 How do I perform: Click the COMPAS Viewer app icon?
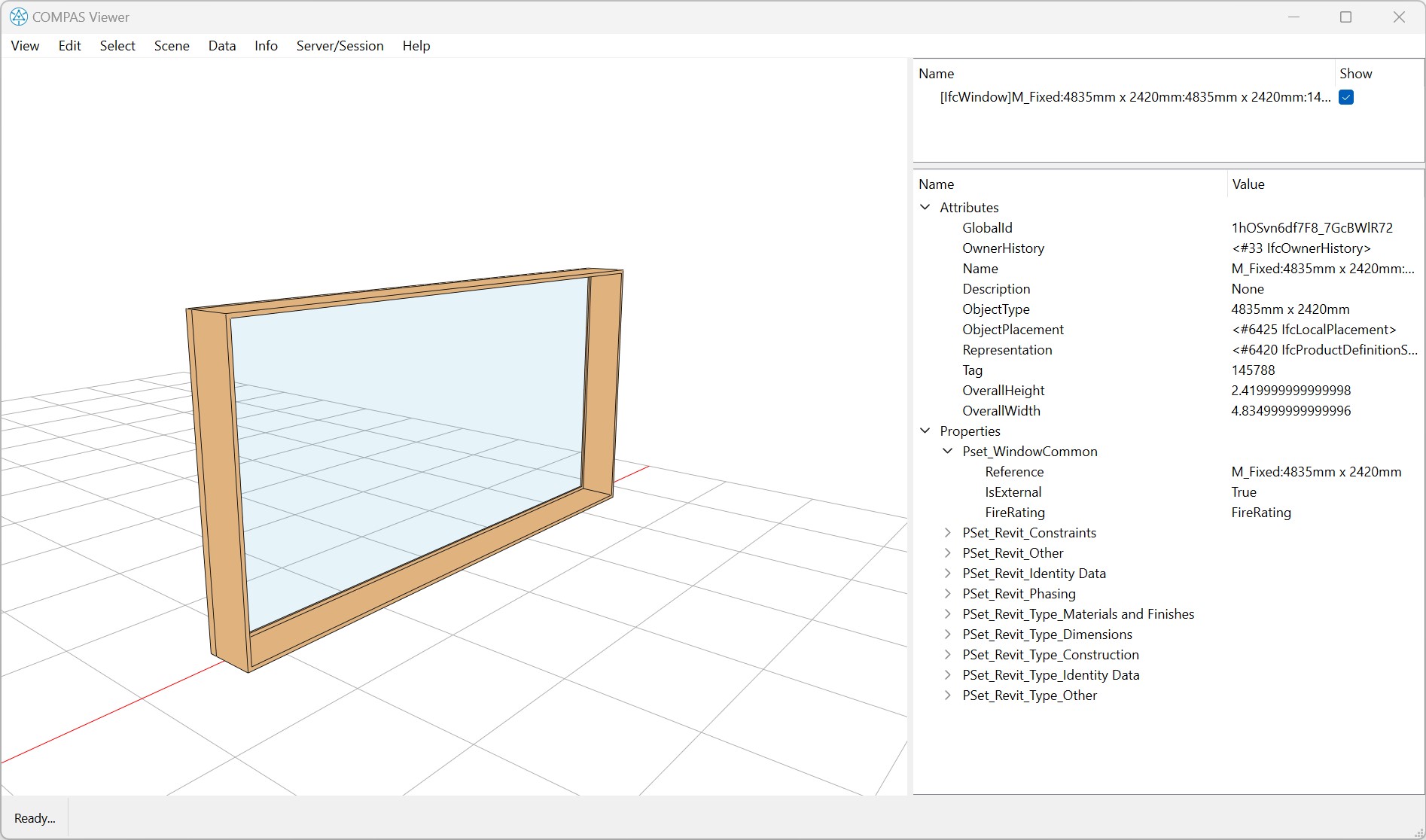[x=18, y=17]
